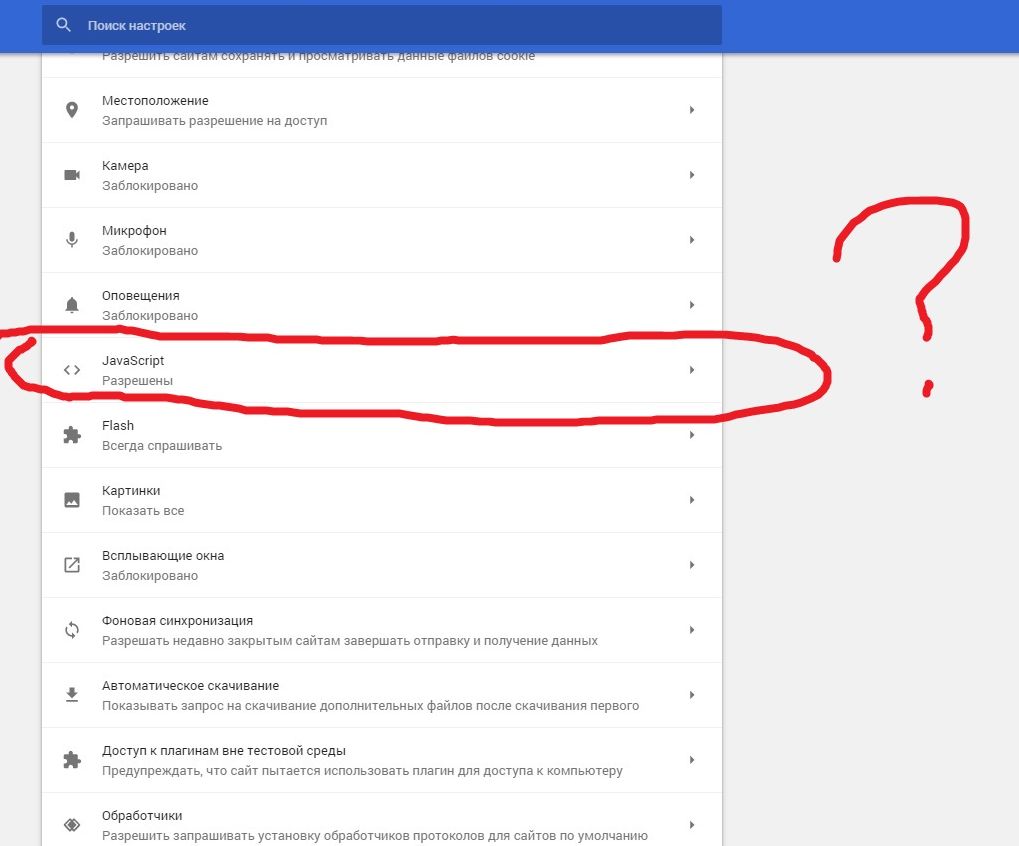Click the Картинки image icon
Screen dimensions: 1019x846
pyautogui.click(x=72, y=500)
